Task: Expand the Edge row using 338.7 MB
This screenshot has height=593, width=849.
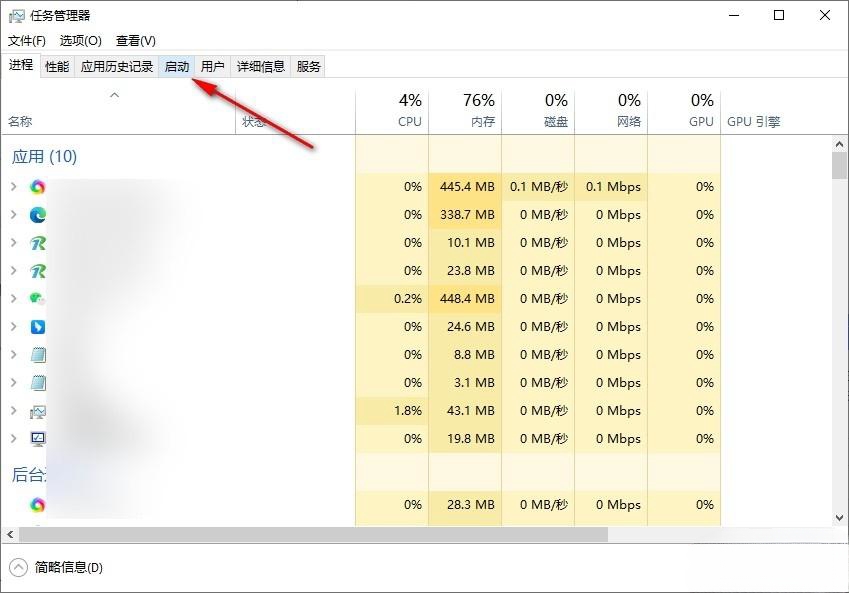Action: [14, 215]
